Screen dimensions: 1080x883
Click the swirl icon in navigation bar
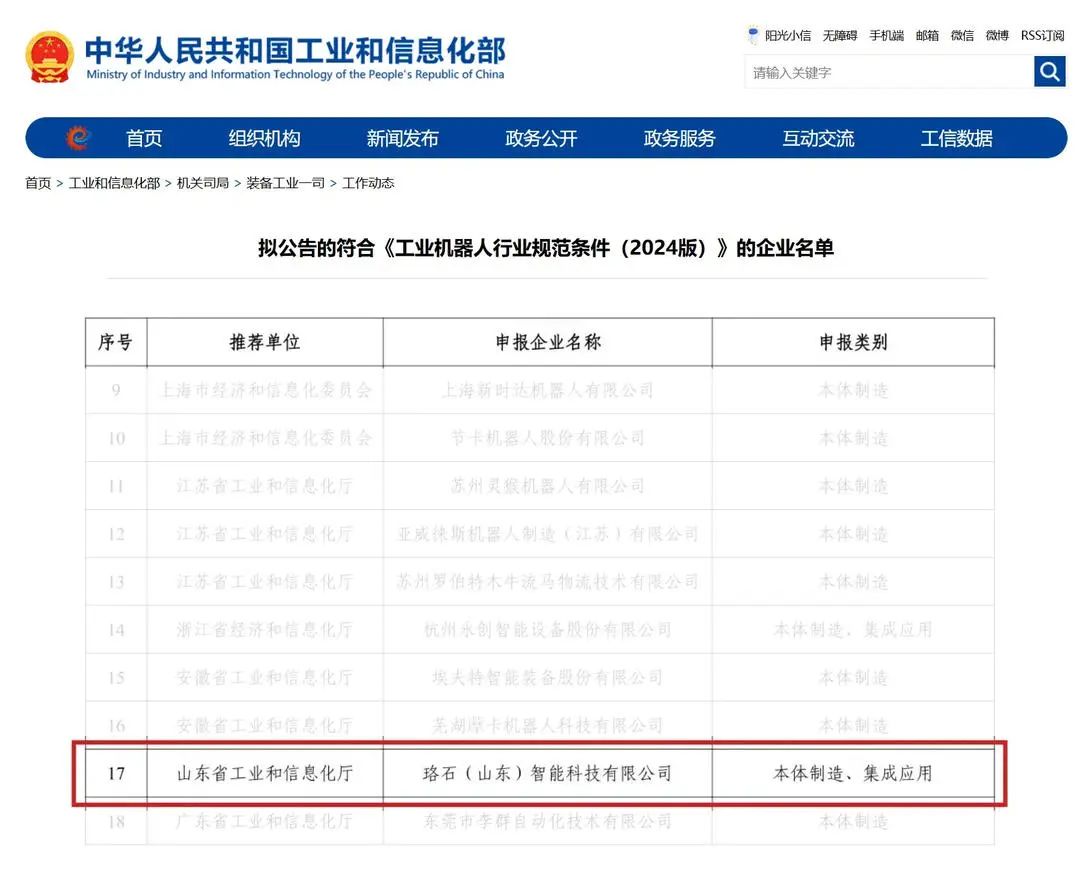[x=78, y=138]
